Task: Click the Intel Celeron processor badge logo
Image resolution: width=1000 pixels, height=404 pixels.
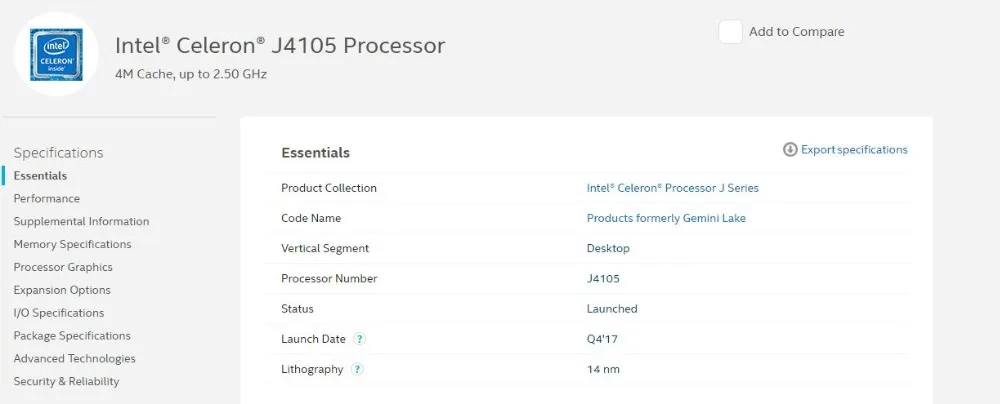Action: pyautogui.click(x=56, y=54)
